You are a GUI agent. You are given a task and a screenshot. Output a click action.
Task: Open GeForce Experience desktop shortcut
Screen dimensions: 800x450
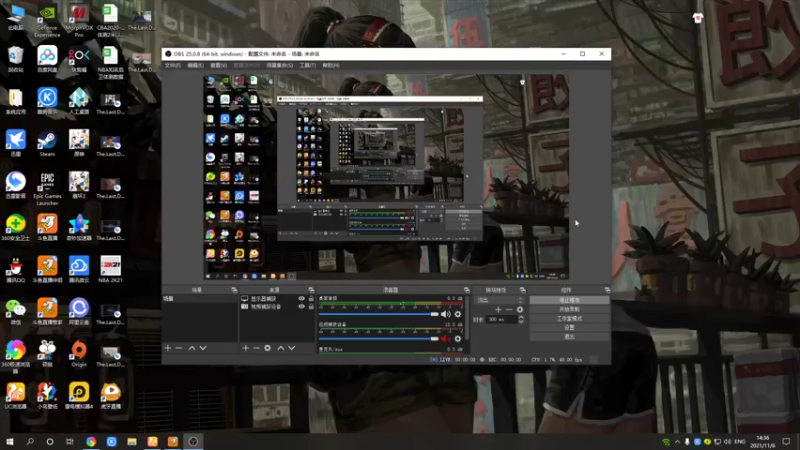coord(47,20)
